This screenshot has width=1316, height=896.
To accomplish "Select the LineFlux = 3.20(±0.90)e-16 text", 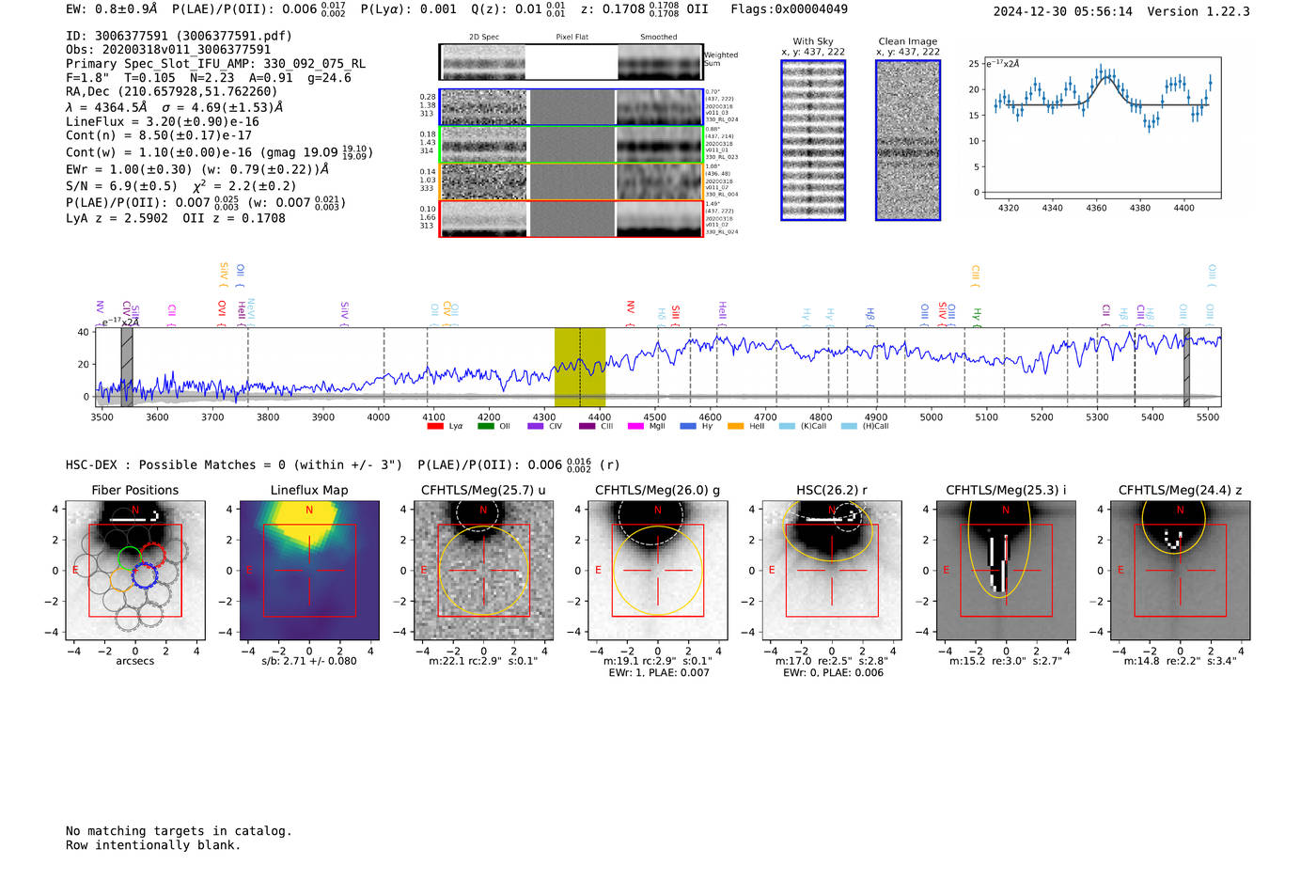I will (163, 122).
